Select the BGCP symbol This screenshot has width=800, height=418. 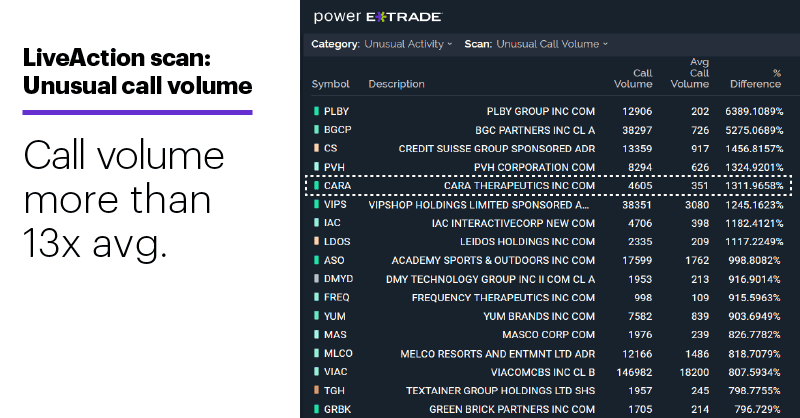[337, 130]
